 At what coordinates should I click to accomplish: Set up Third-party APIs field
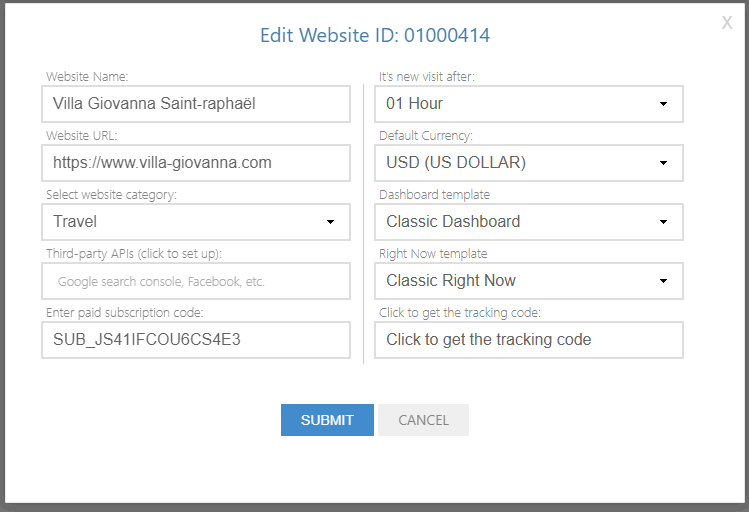click(196, 281)
